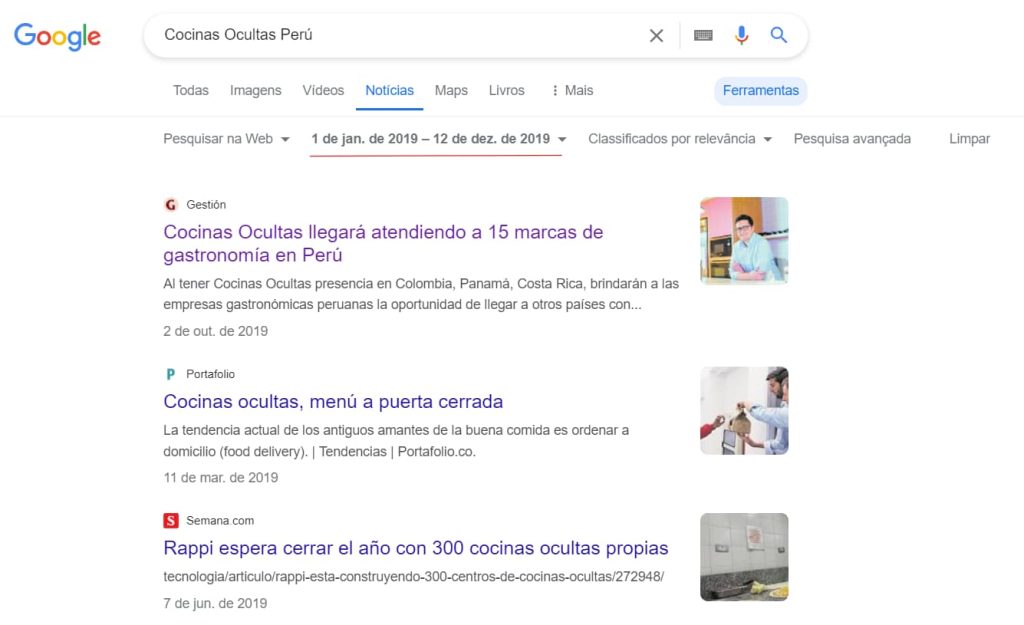Open Pesquisa avançada link
Screen dimensions: 1024x625
852,138
